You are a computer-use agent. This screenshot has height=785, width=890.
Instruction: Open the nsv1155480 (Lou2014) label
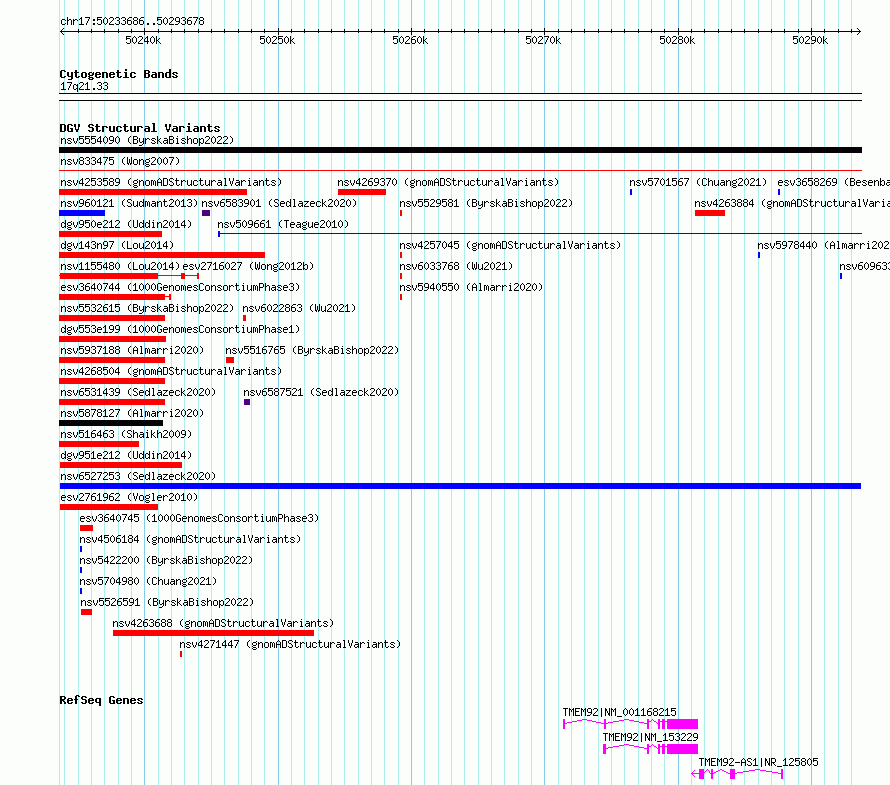coord(120,266)
